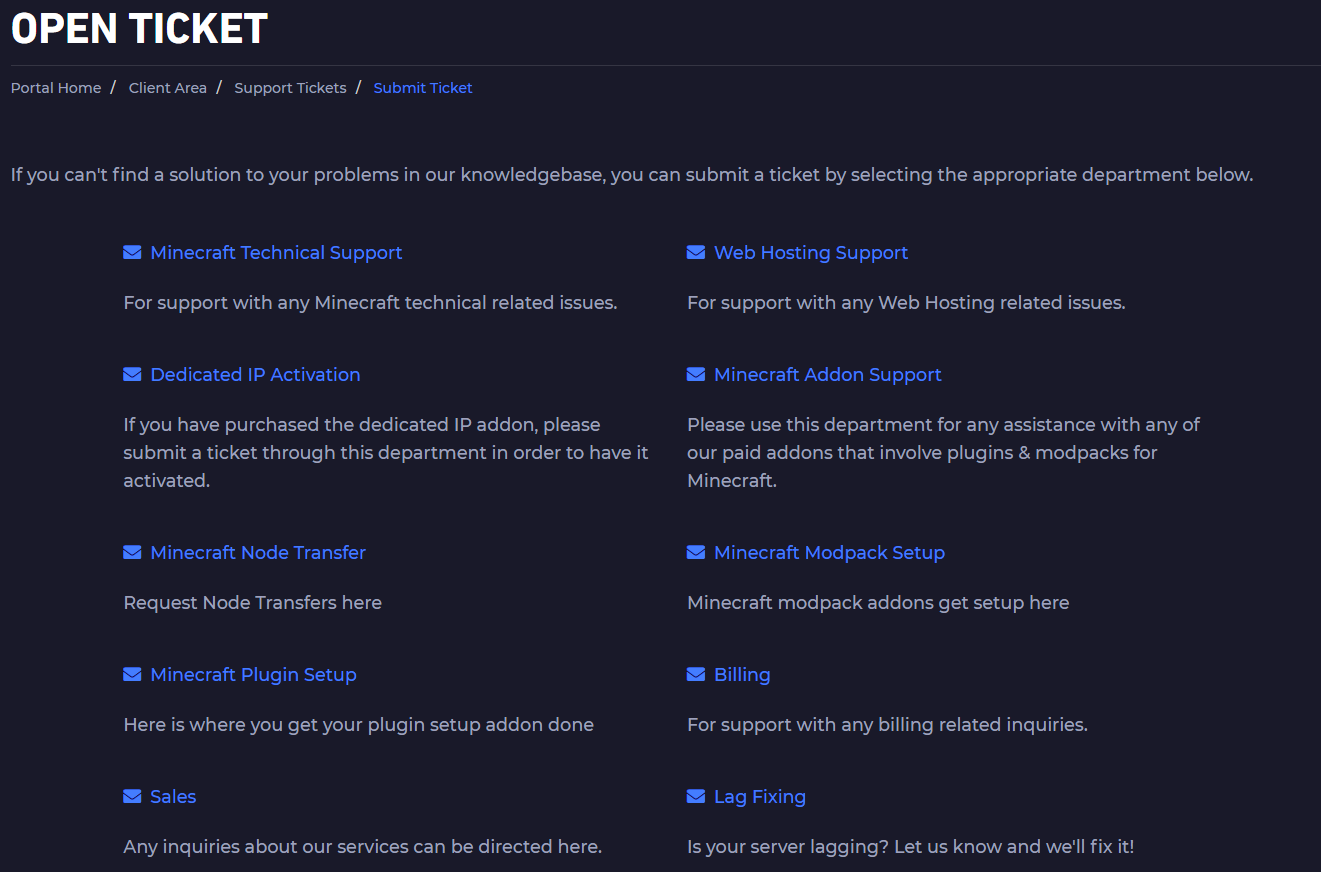Click envelope icon beside Minecraft Node Transfer
1321x872 pixels.
point(132,553)
